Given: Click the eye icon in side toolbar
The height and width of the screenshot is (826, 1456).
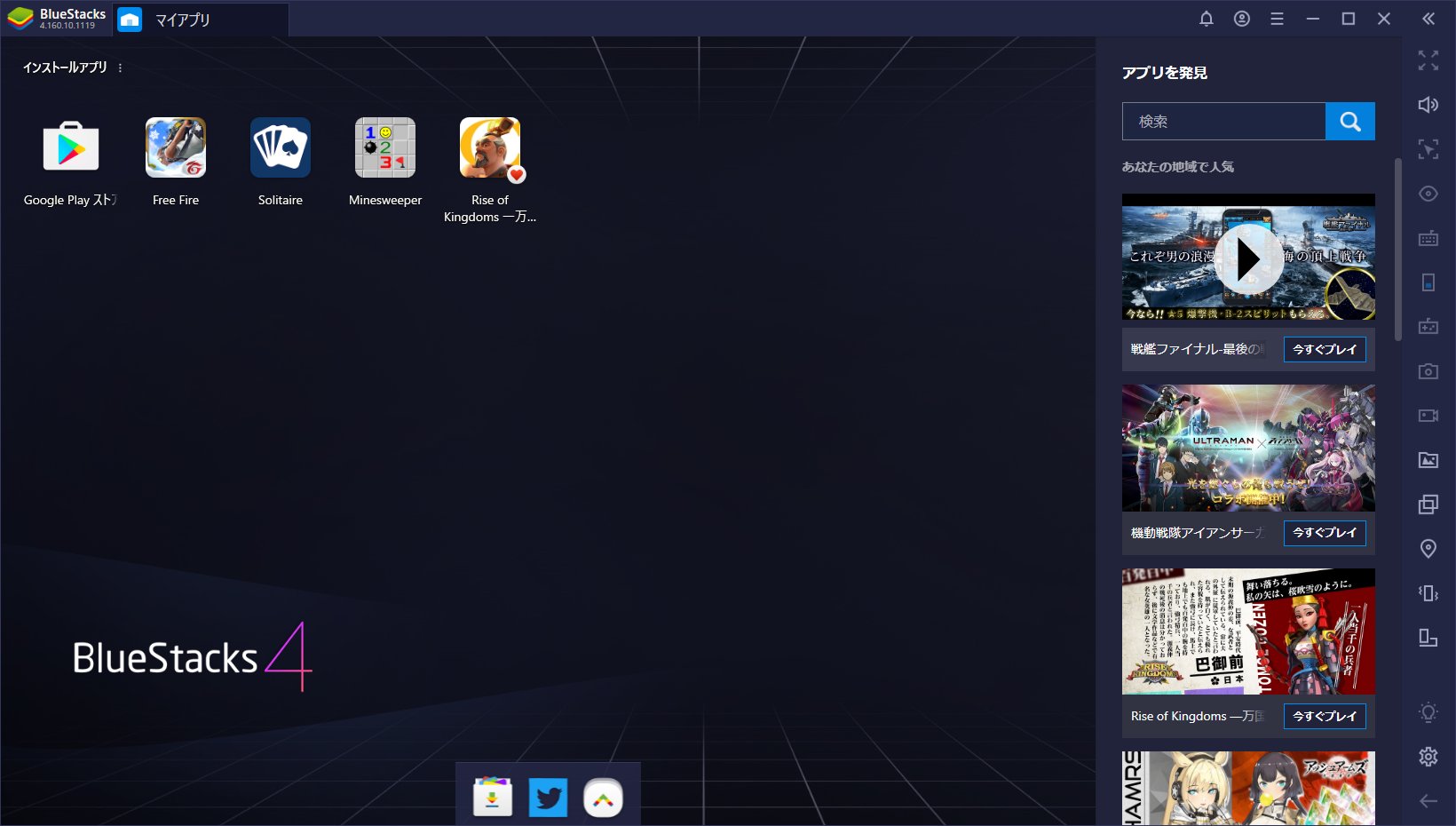Looking at the screenshot, I should tap(1428, 194).
